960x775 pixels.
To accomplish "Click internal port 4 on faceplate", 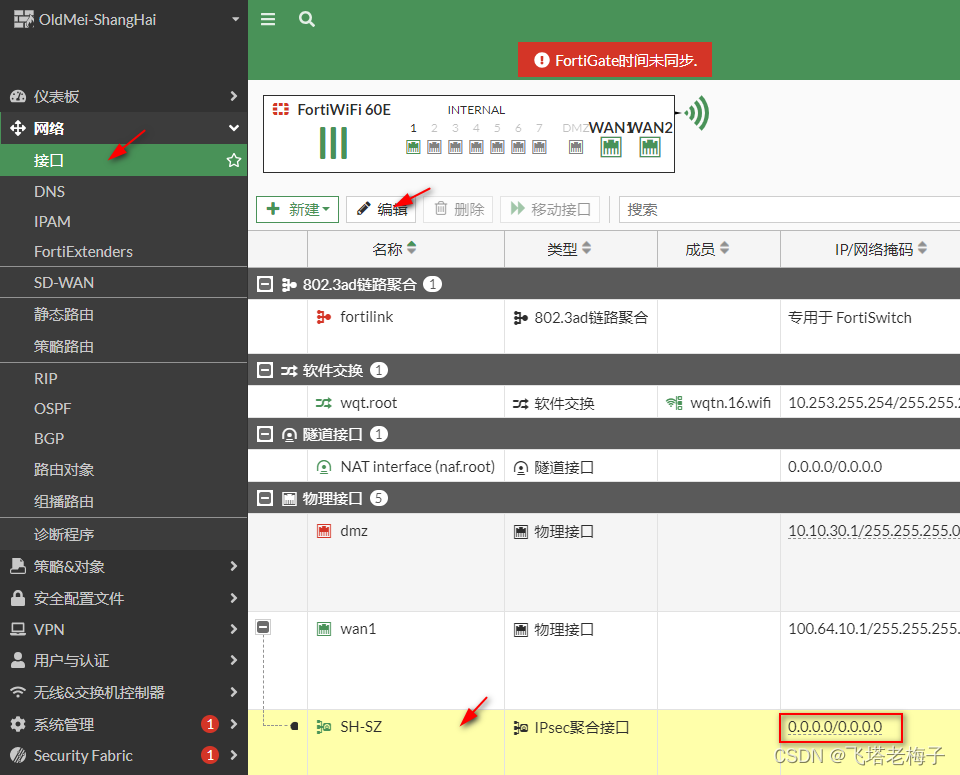I will pos(476,147).
